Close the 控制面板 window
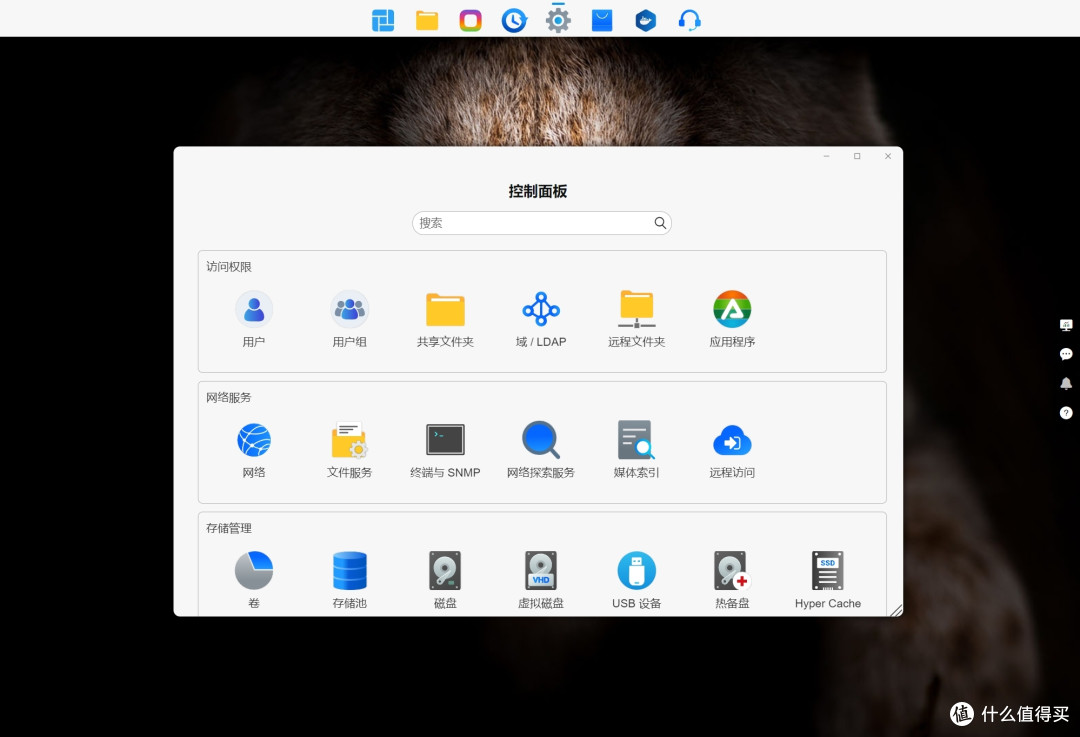 tap(888, 156)
